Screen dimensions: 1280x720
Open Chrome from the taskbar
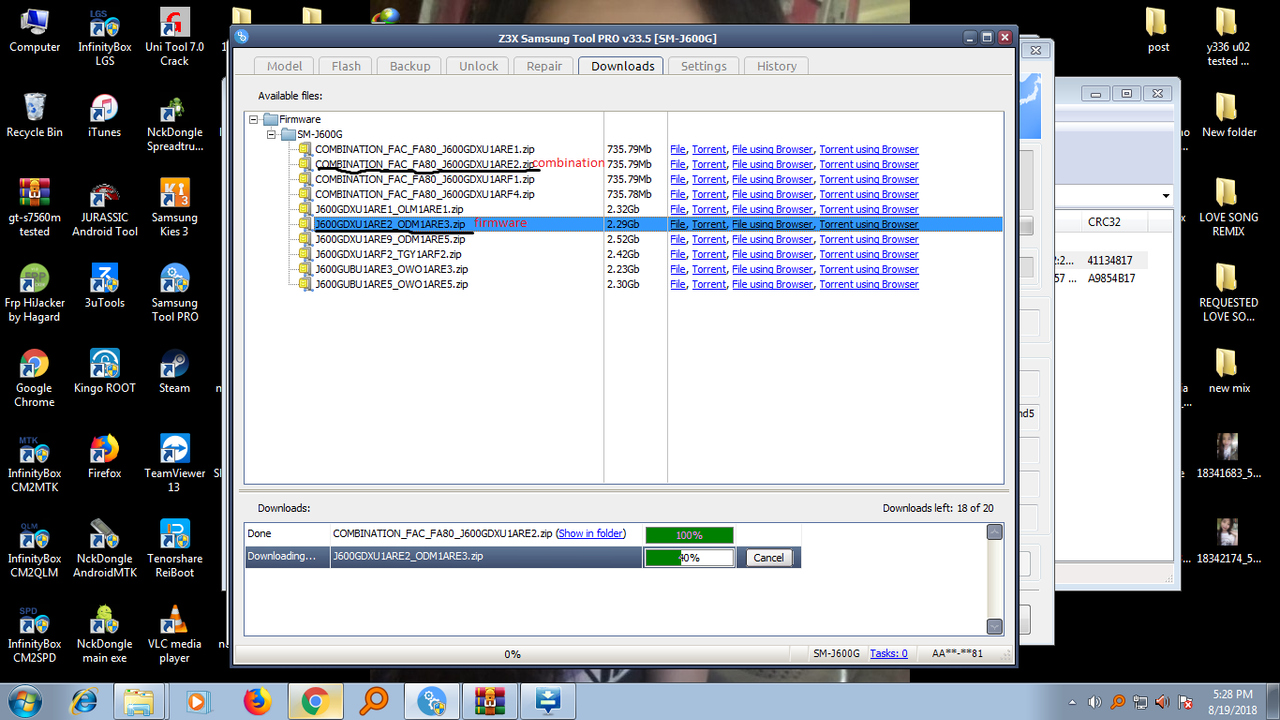(x=315, y=701)
